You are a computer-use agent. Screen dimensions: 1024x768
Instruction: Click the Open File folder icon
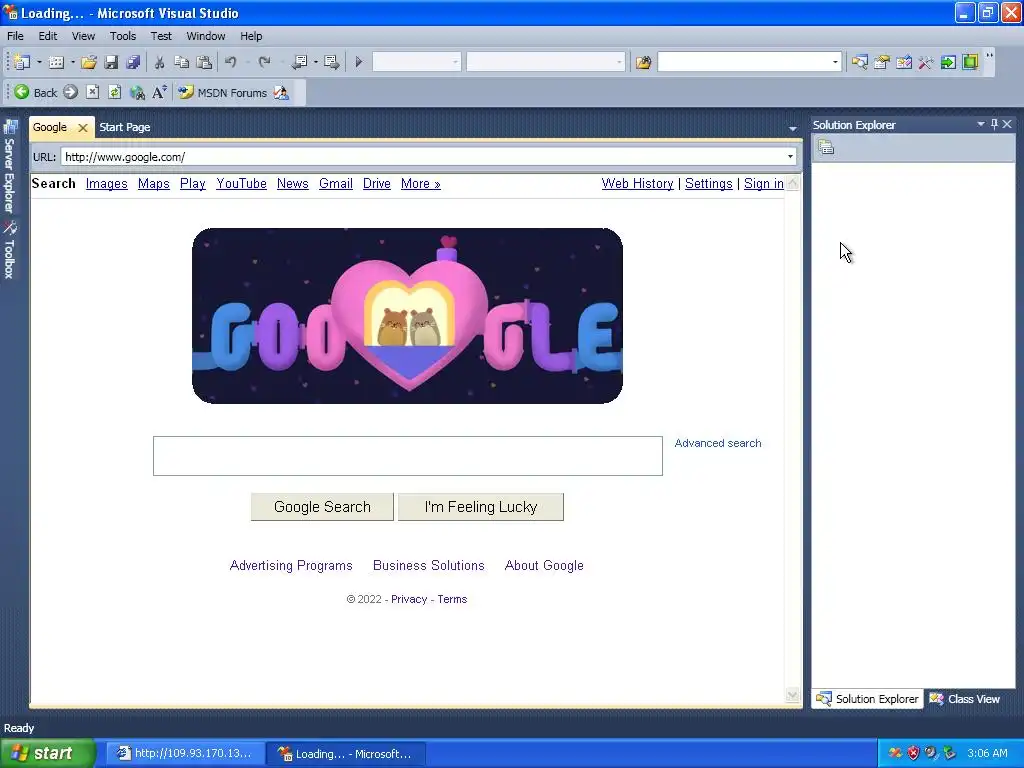point(89,62)
